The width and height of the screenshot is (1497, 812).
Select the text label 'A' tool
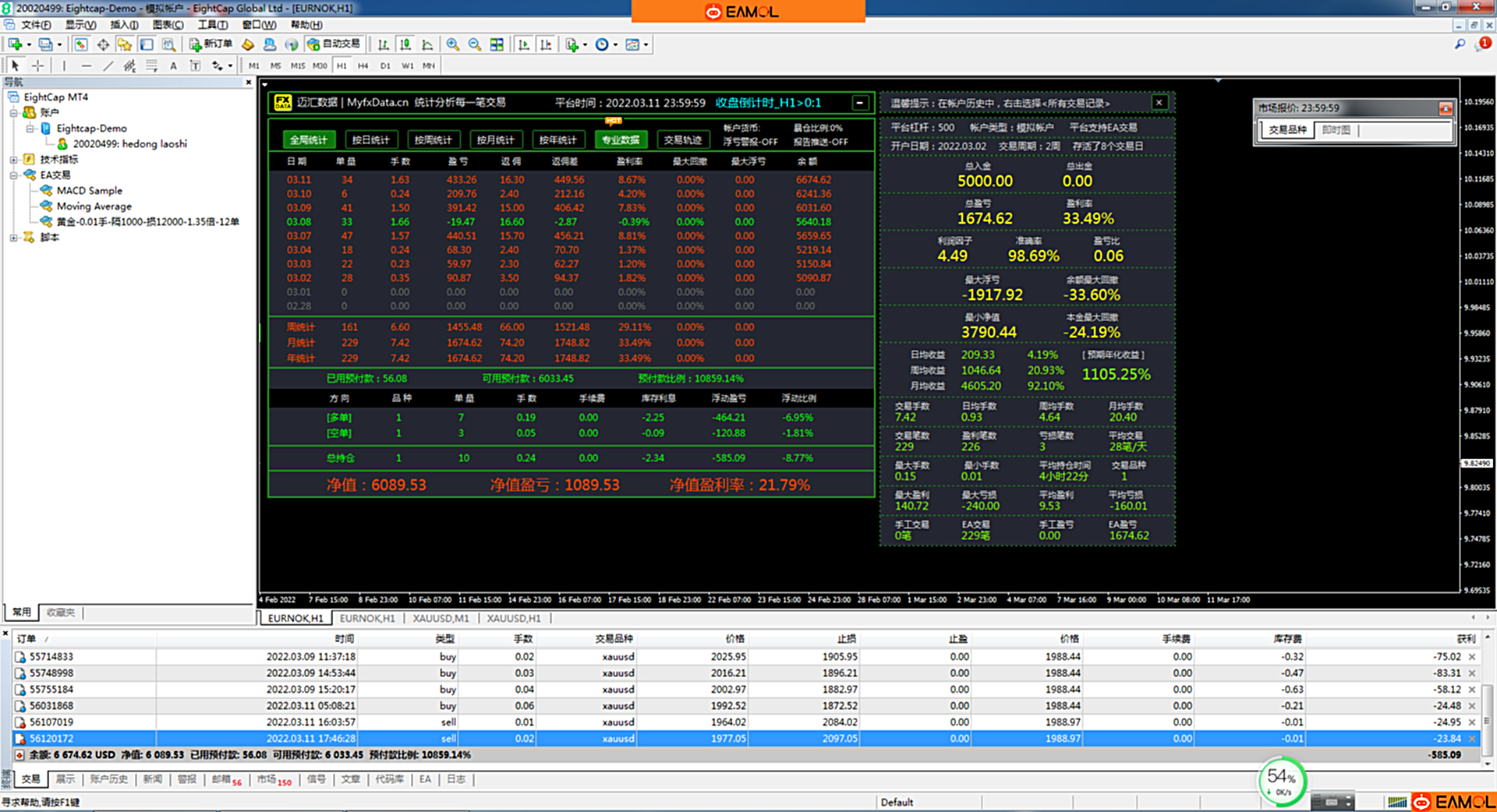[173, 66]
